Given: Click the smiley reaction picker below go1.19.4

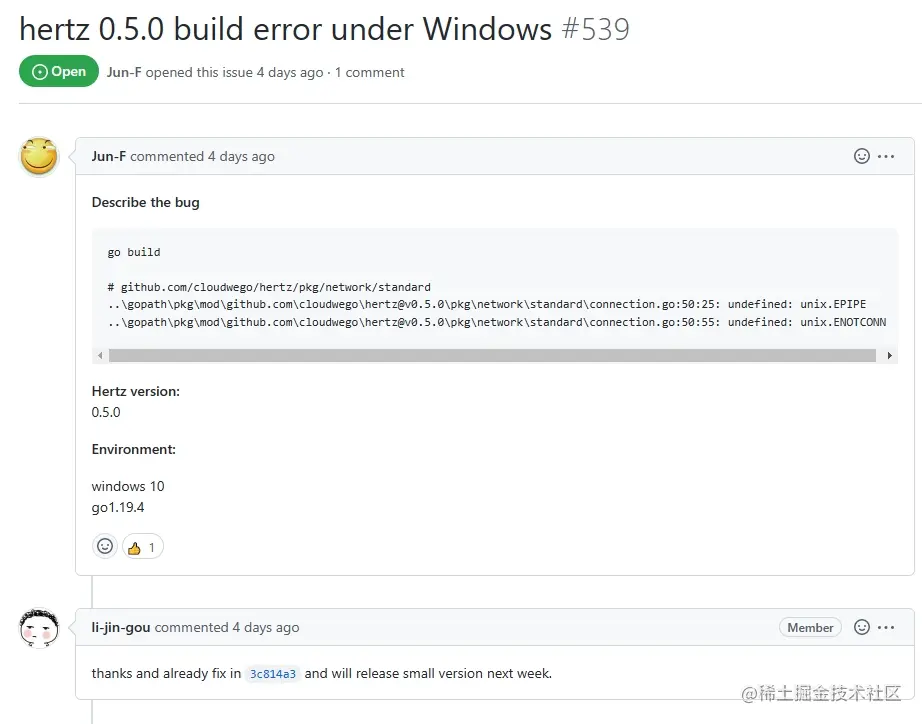Looking at the screenshot, I should pyautogui.click(x=105, y=546).
